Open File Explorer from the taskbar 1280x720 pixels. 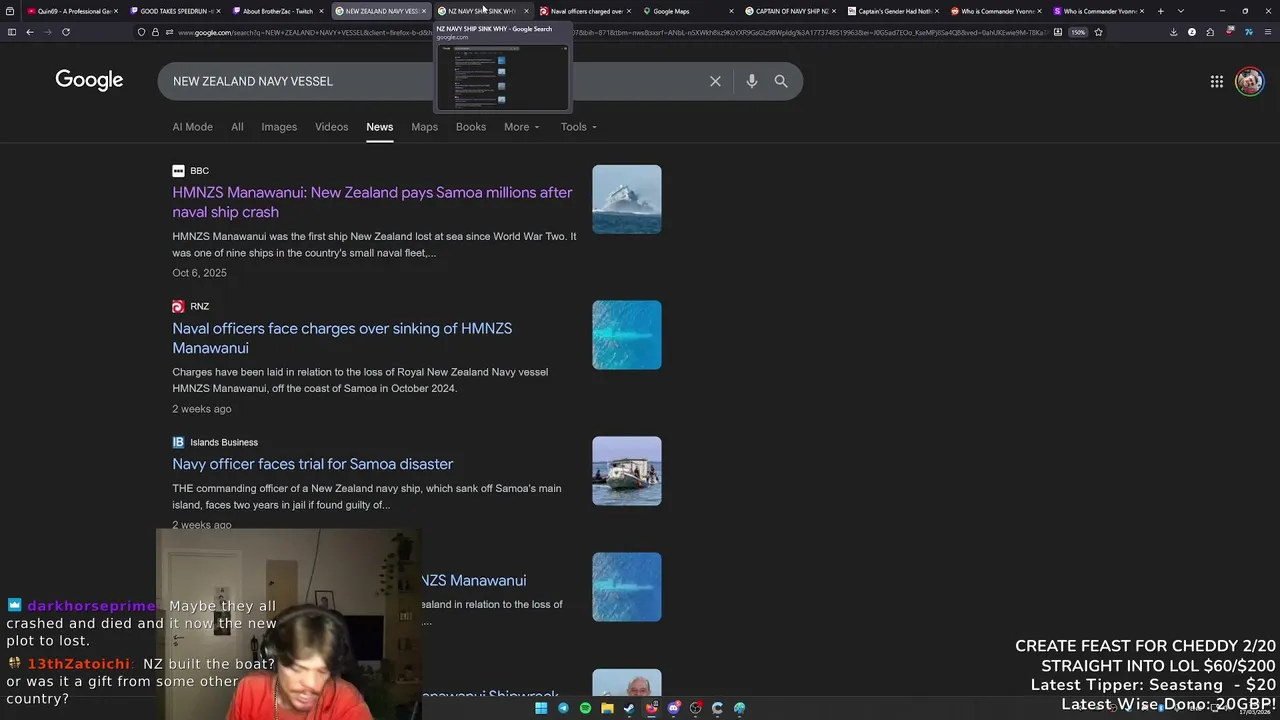[607, 708]
